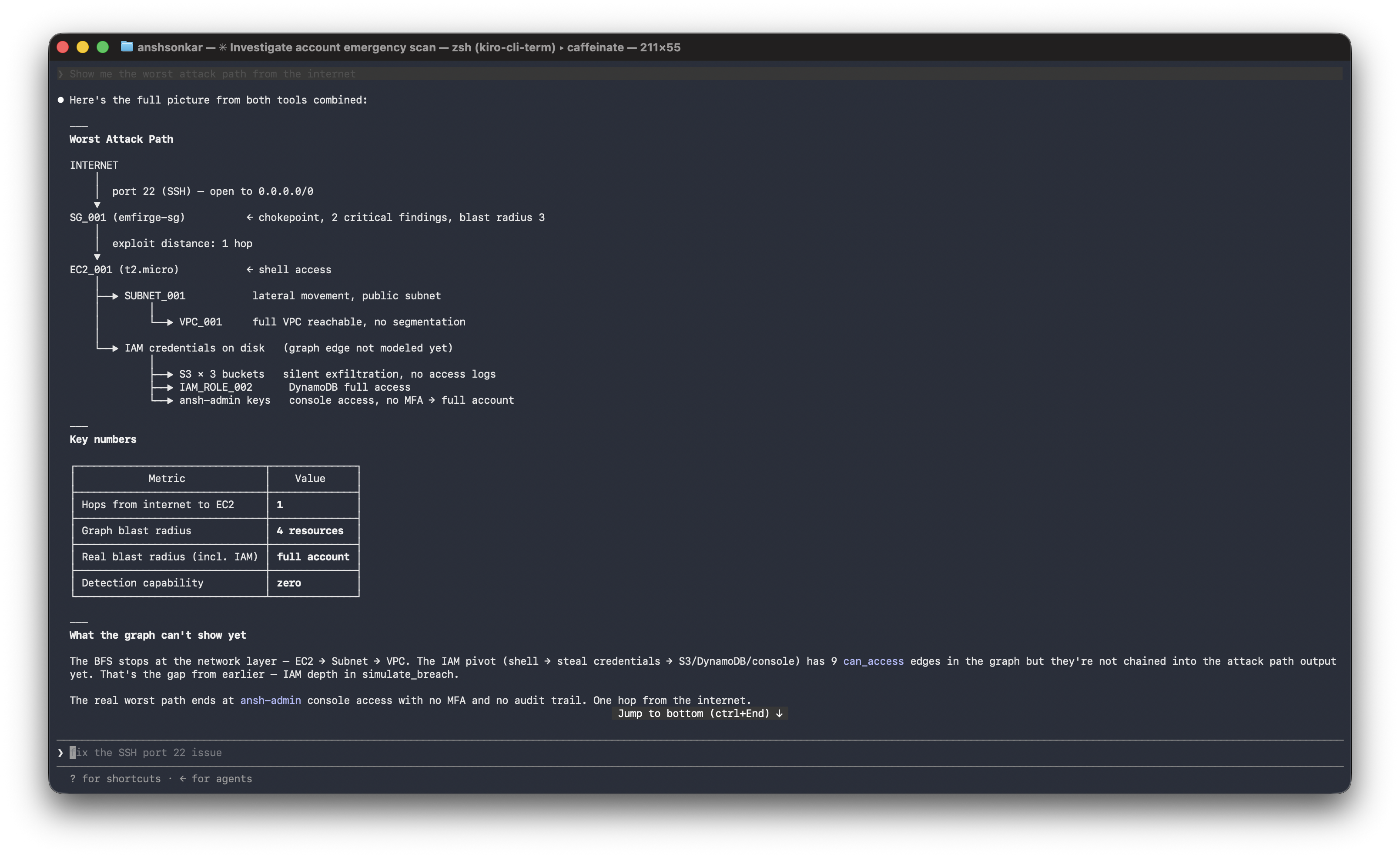
Task: Click the "? for shortcuts" hint
Action: pos(115,778)
